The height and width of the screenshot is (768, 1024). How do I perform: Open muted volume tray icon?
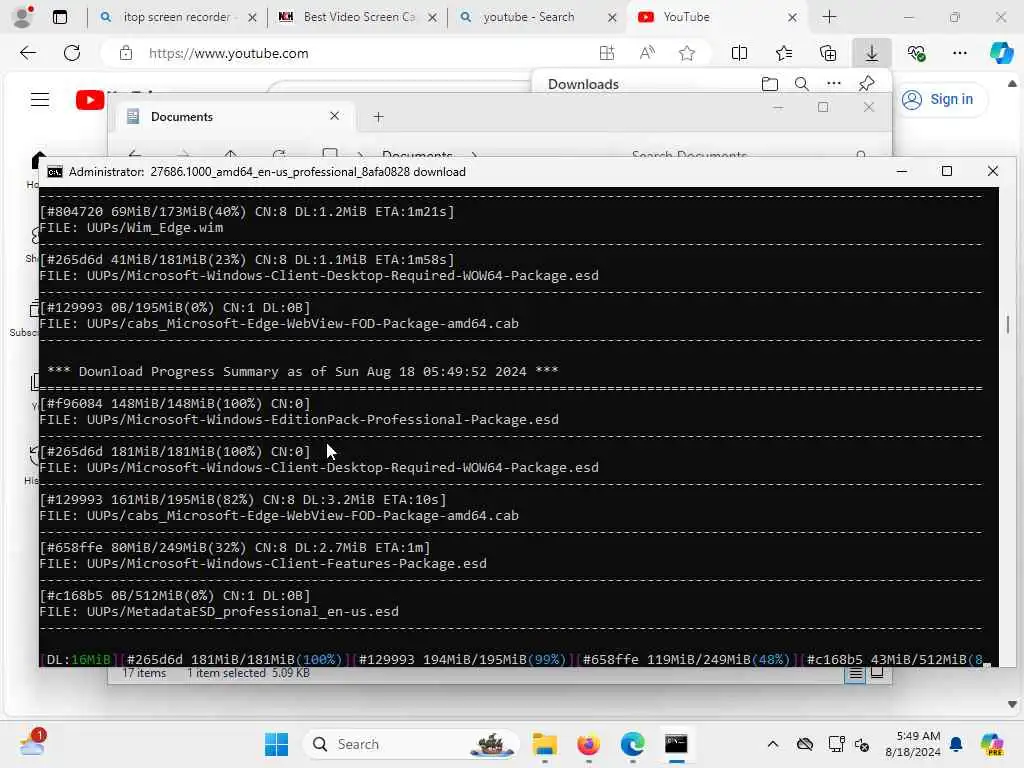862,744
